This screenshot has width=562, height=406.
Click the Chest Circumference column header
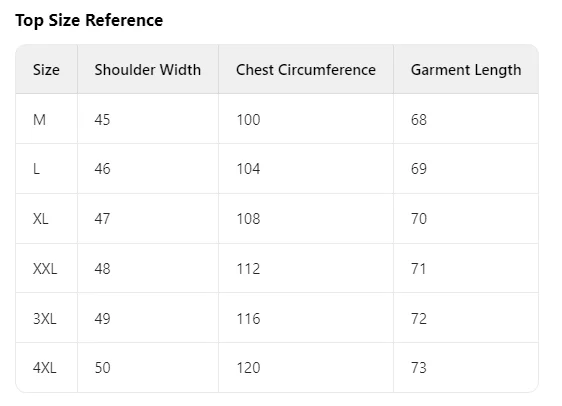point(306,70)
